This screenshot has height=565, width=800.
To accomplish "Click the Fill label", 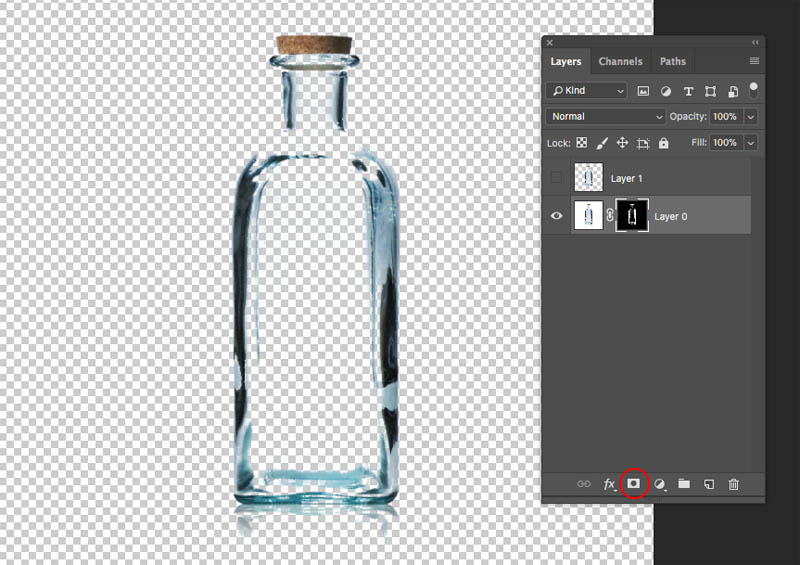I will pos(699,143).
